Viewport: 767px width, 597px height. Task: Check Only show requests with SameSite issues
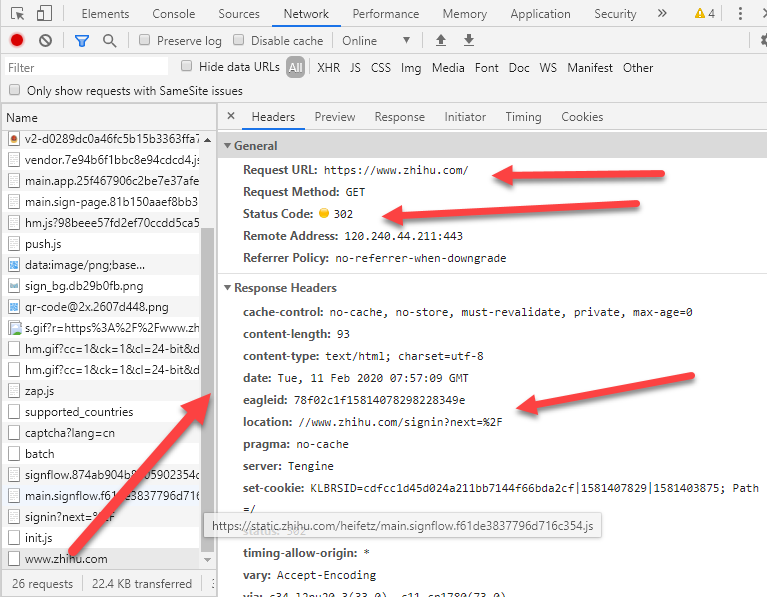coord(15,90)
